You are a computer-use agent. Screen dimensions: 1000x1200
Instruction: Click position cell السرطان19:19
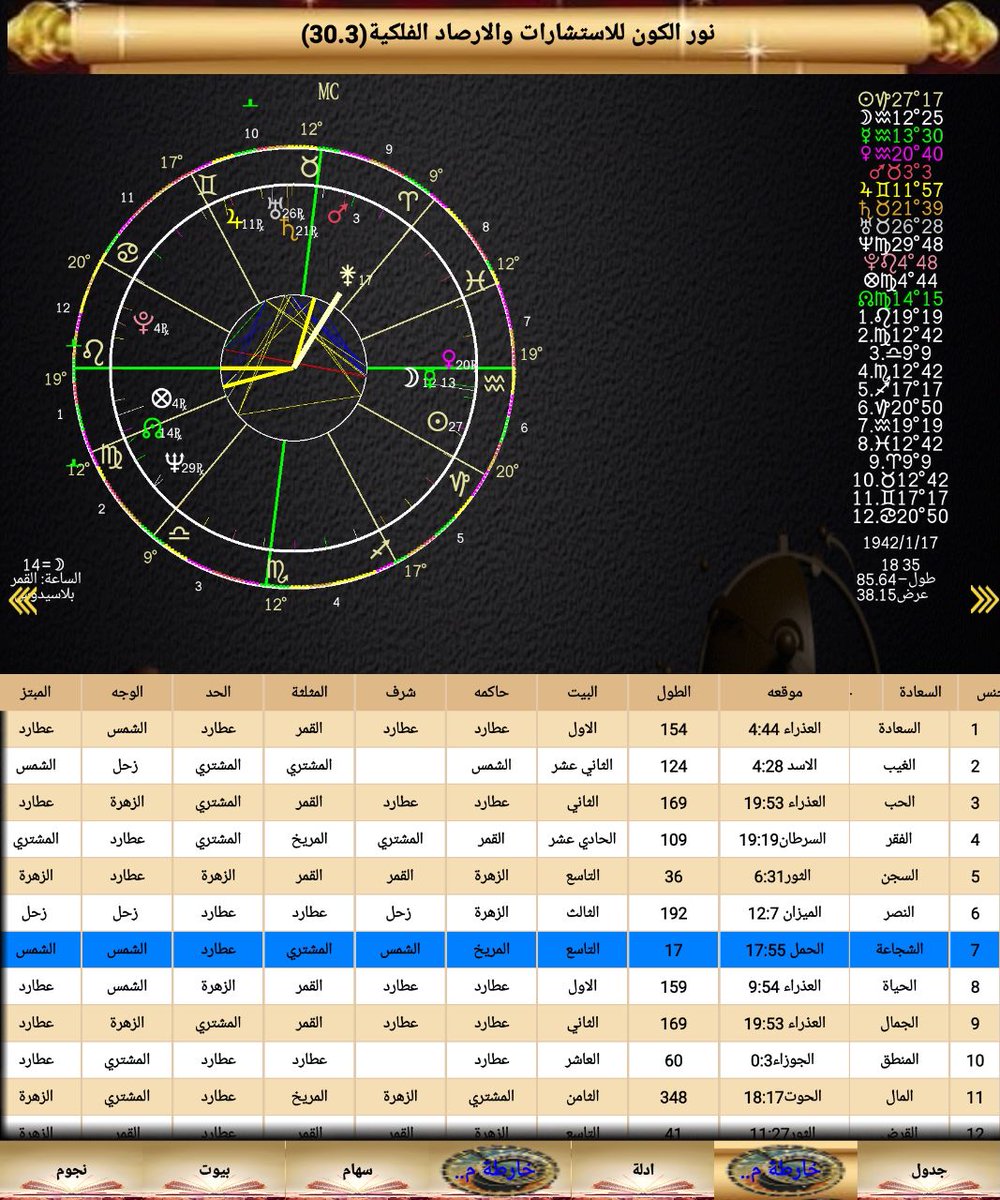point(785,840)
